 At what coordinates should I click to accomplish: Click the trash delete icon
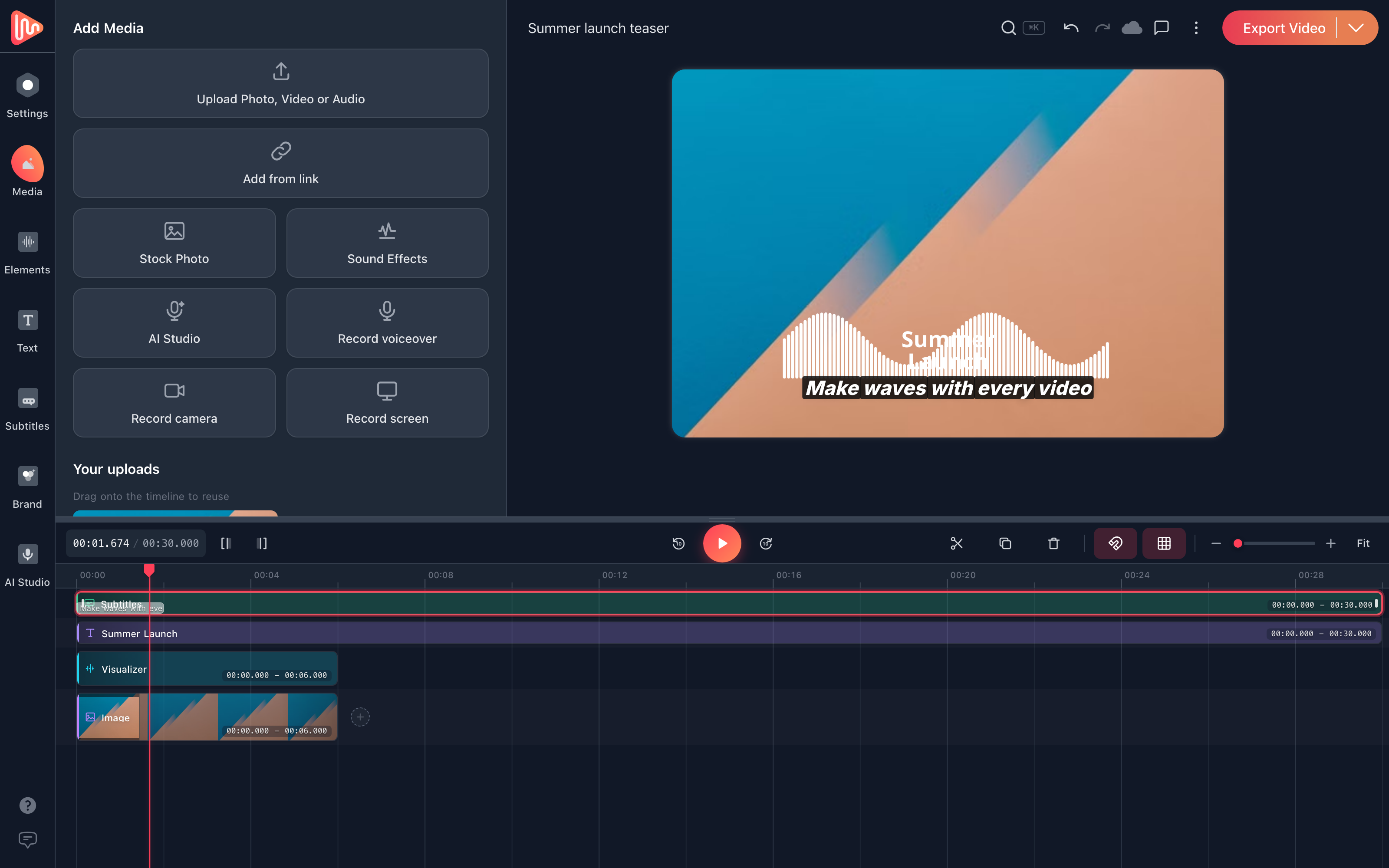click(1054, 543)
